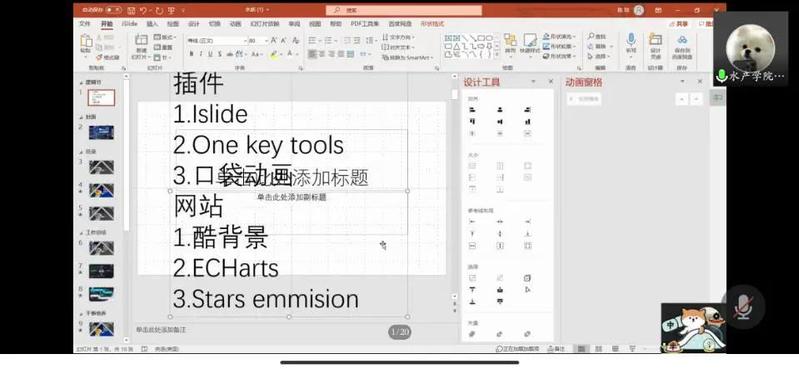Open the font name dropdown
Image resolution: width=799 pixels, height=369 pixels.
(217, 40)
